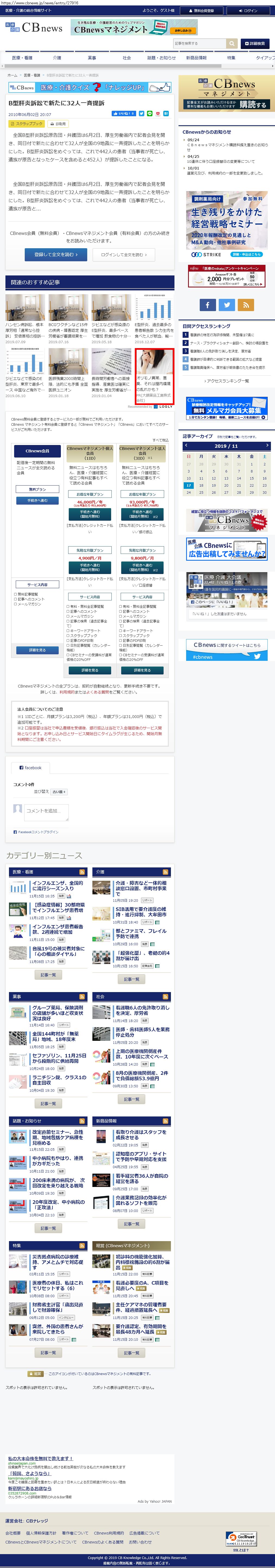The width and height of the screenshot is (275, 1568).
Task: Click the コメントを追加 comment box
Action: 47,811
